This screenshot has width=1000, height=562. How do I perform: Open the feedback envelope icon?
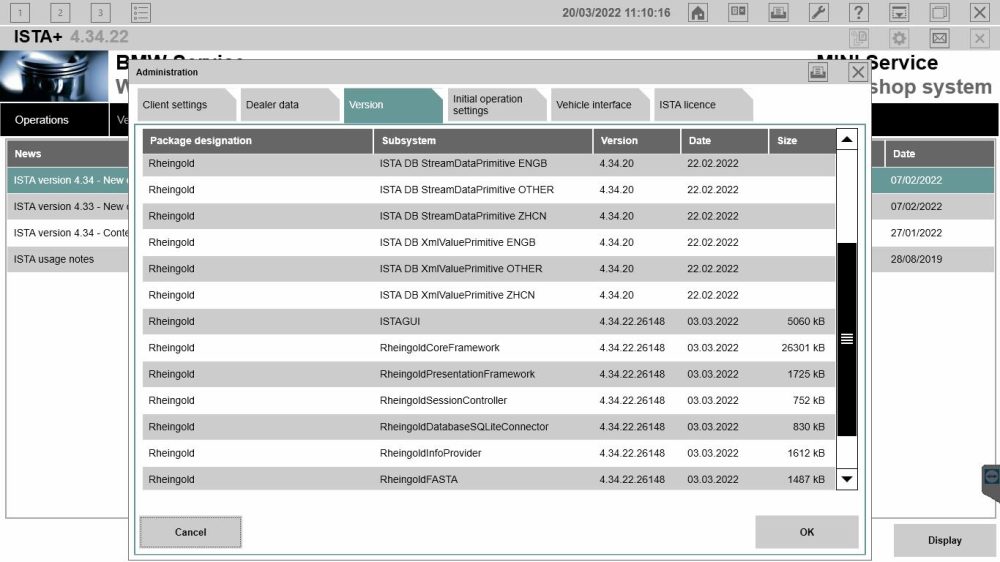coord(939,38)
